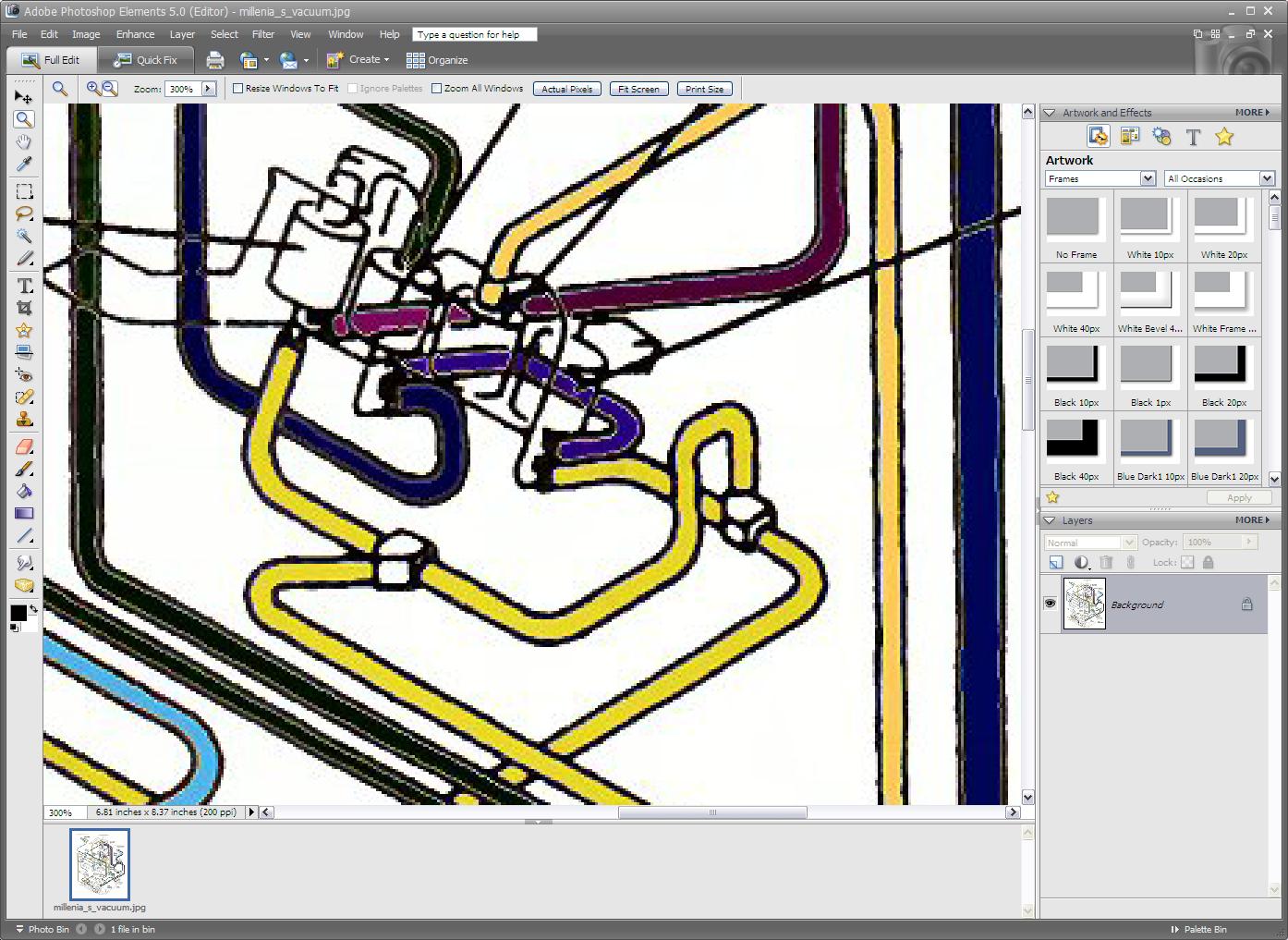This screenshot has width=1288, height=940.
Task: Click the Zoom In magnifier icon
Action: tap(93, 89)
